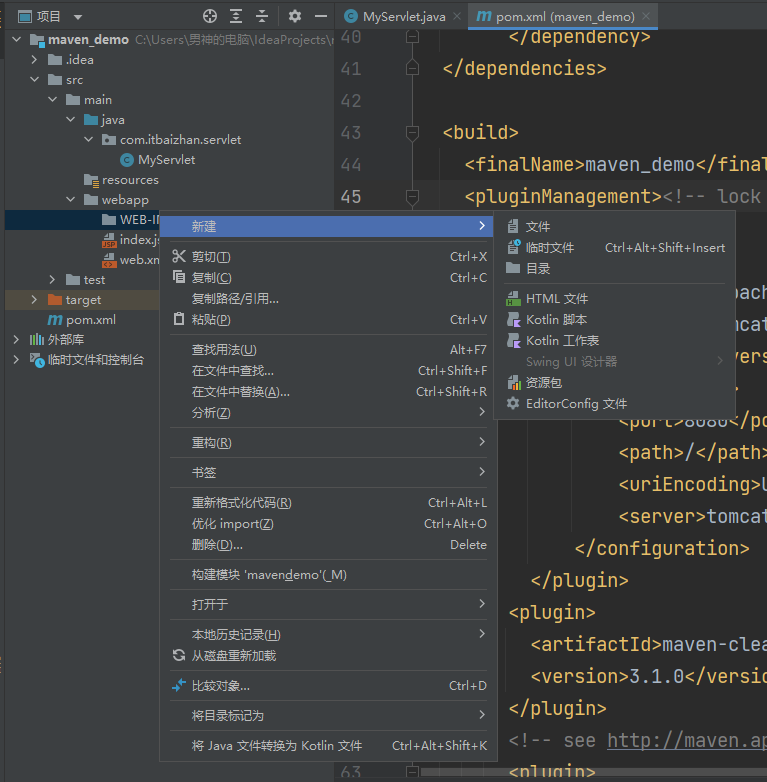Hide the project panel with minus icon
Image resolution: width=767 pixels, height=782 pixels.
pyautogui.click(x=321, y=16)
